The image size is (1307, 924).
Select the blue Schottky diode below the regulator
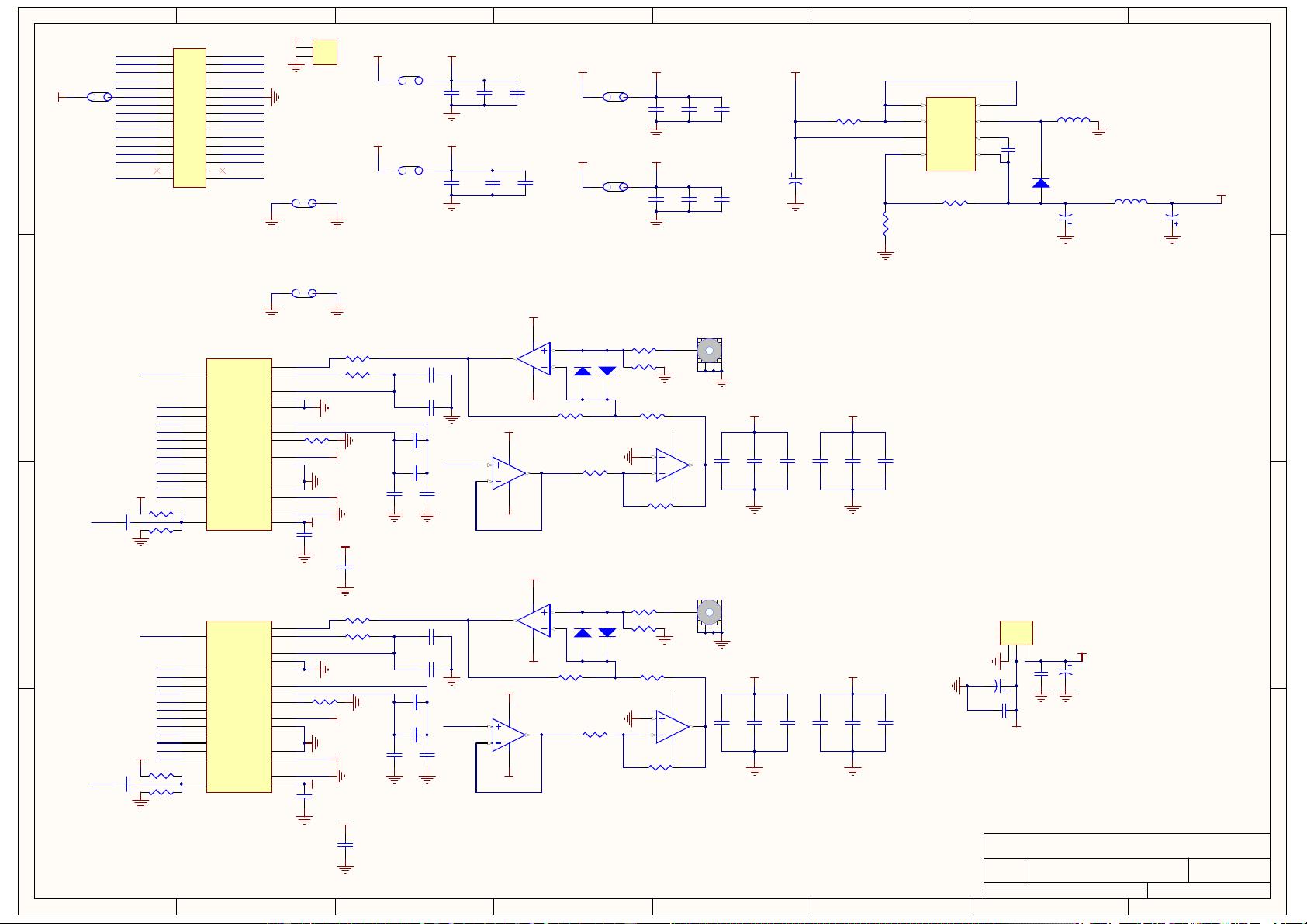point(1041,184)
